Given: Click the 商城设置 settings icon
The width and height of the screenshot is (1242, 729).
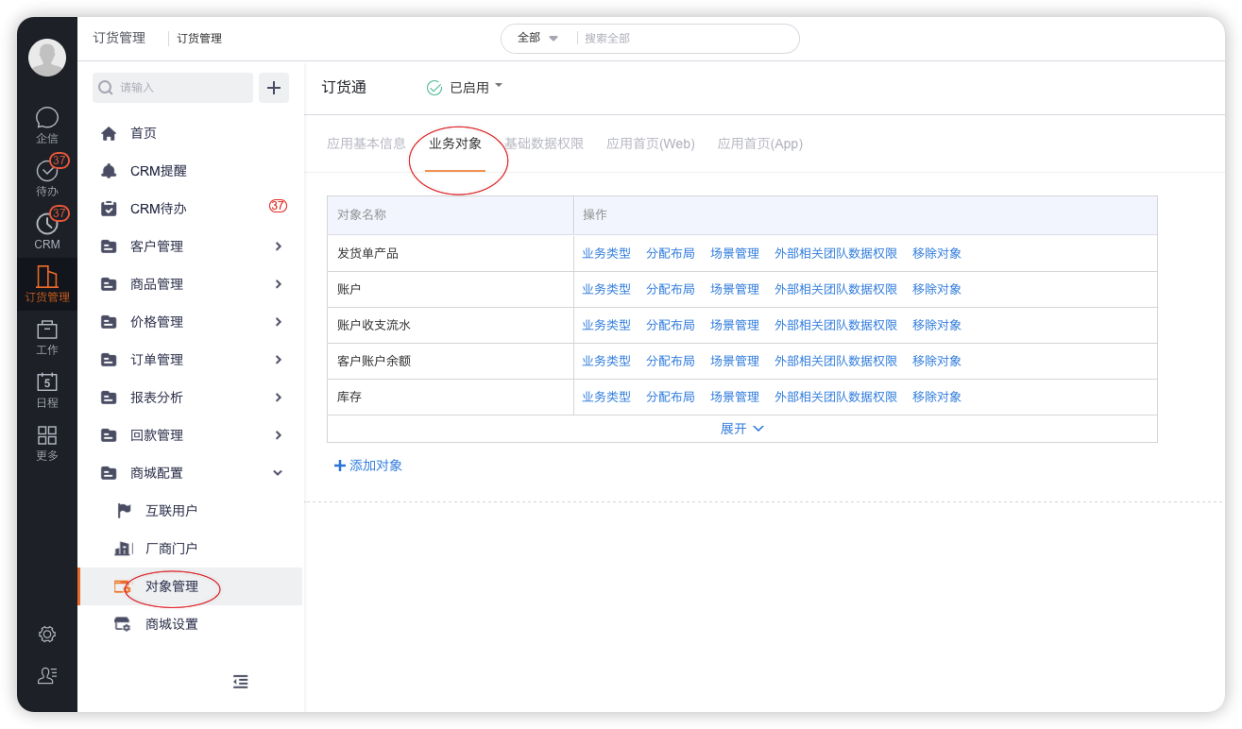Looking at the screenshot, I should click(123, 624).
